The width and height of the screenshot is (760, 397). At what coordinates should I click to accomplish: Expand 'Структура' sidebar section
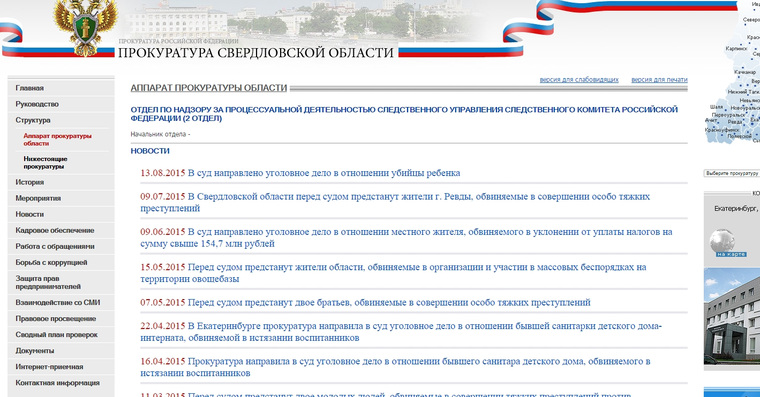point(33,120)
